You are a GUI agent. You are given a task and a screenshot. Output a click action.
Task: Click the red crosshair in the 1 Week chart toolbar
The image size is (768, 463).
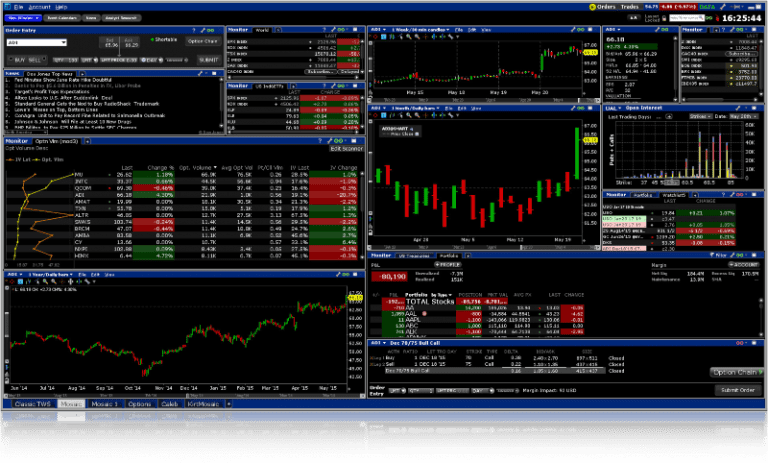(x=375, y=37)
